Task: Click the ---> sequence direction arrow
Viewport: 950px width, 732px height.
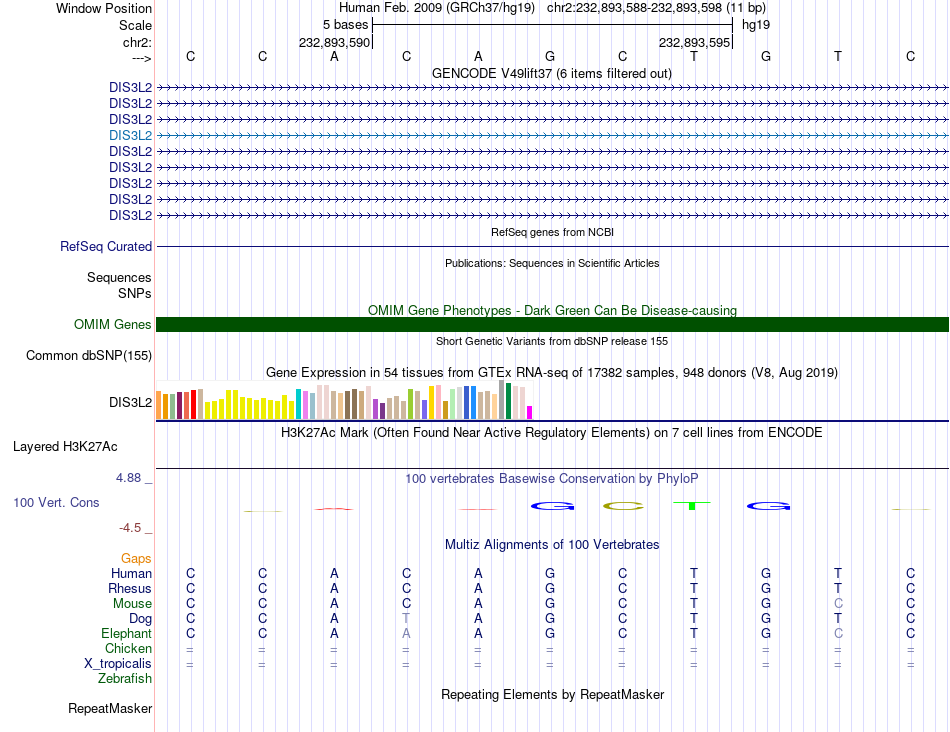Action: [142, 58]
